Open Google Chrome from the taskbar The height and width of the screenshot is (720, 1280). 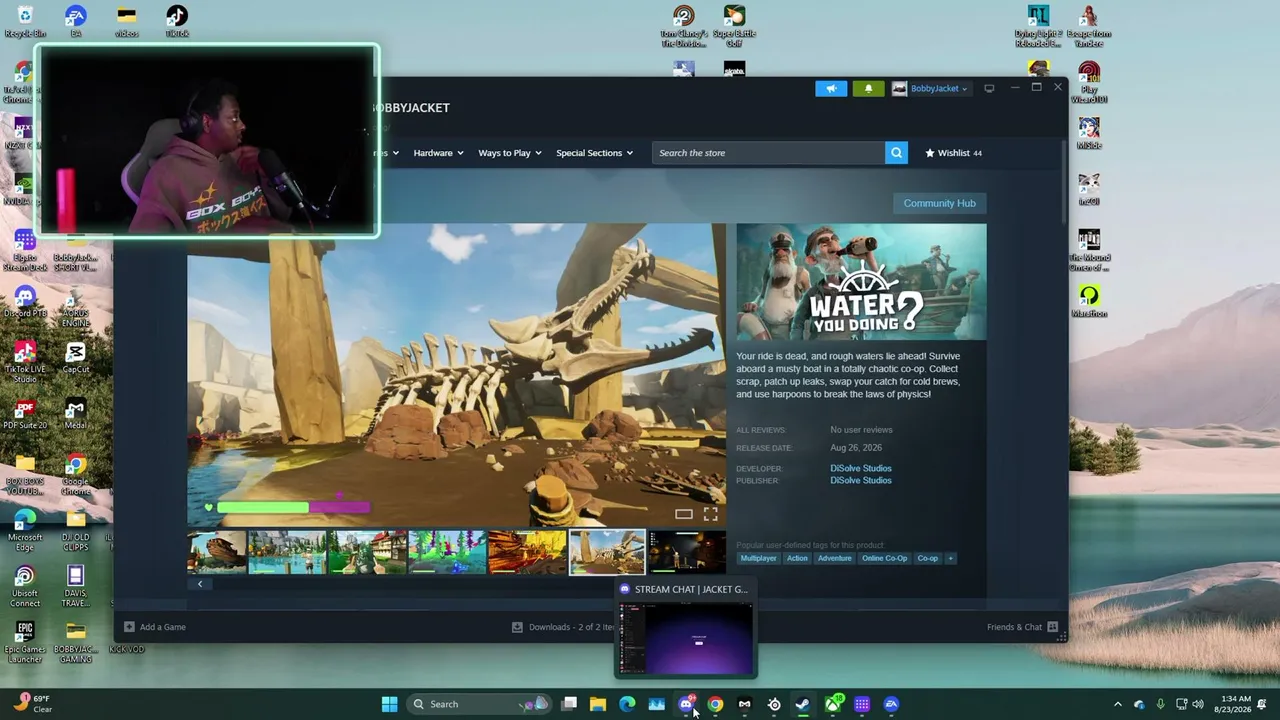click(715, 704)
